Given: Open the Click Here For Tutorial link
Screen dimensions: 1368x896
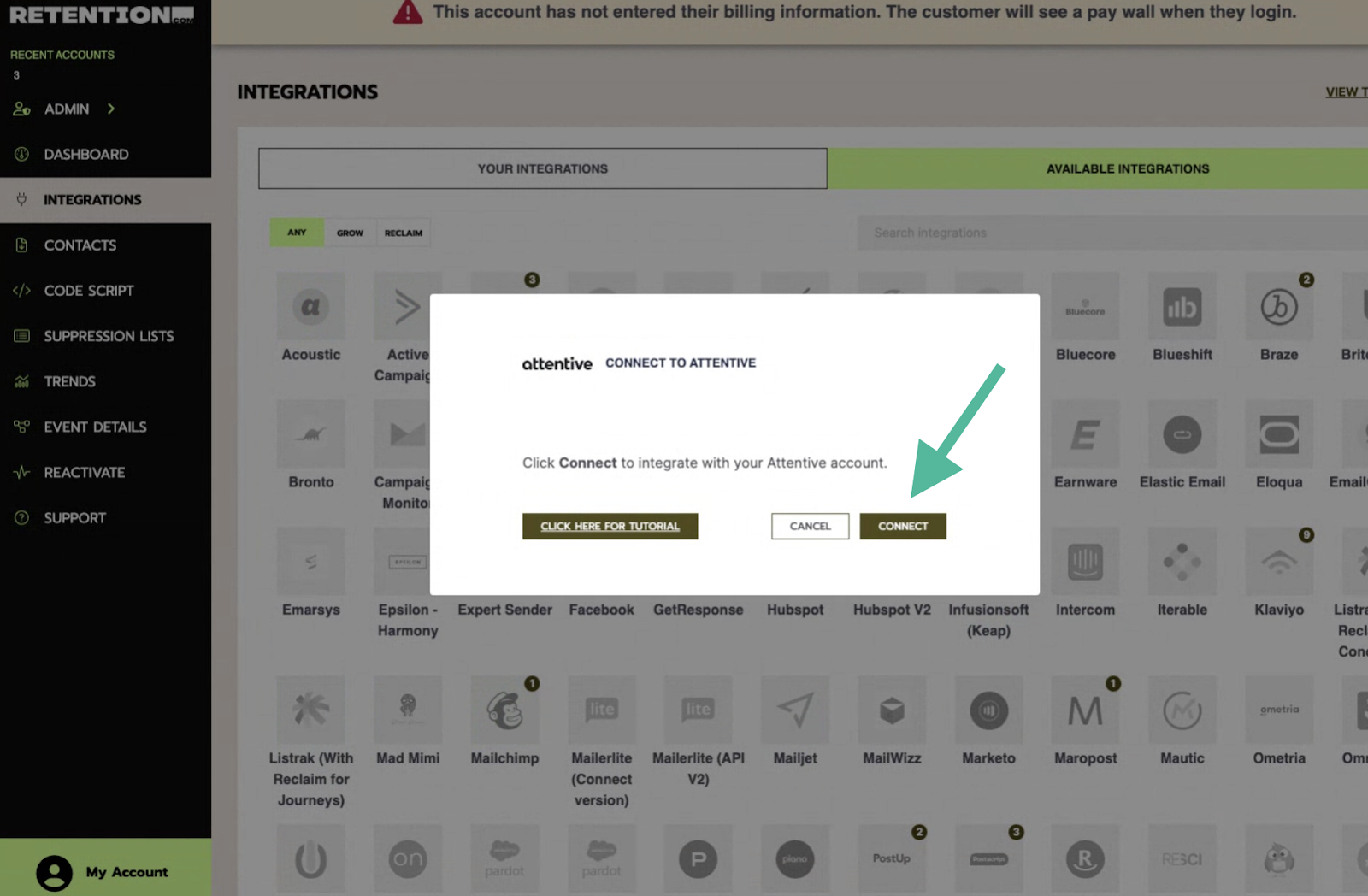Looking at the screenshot, I should (x=610, y=526).
